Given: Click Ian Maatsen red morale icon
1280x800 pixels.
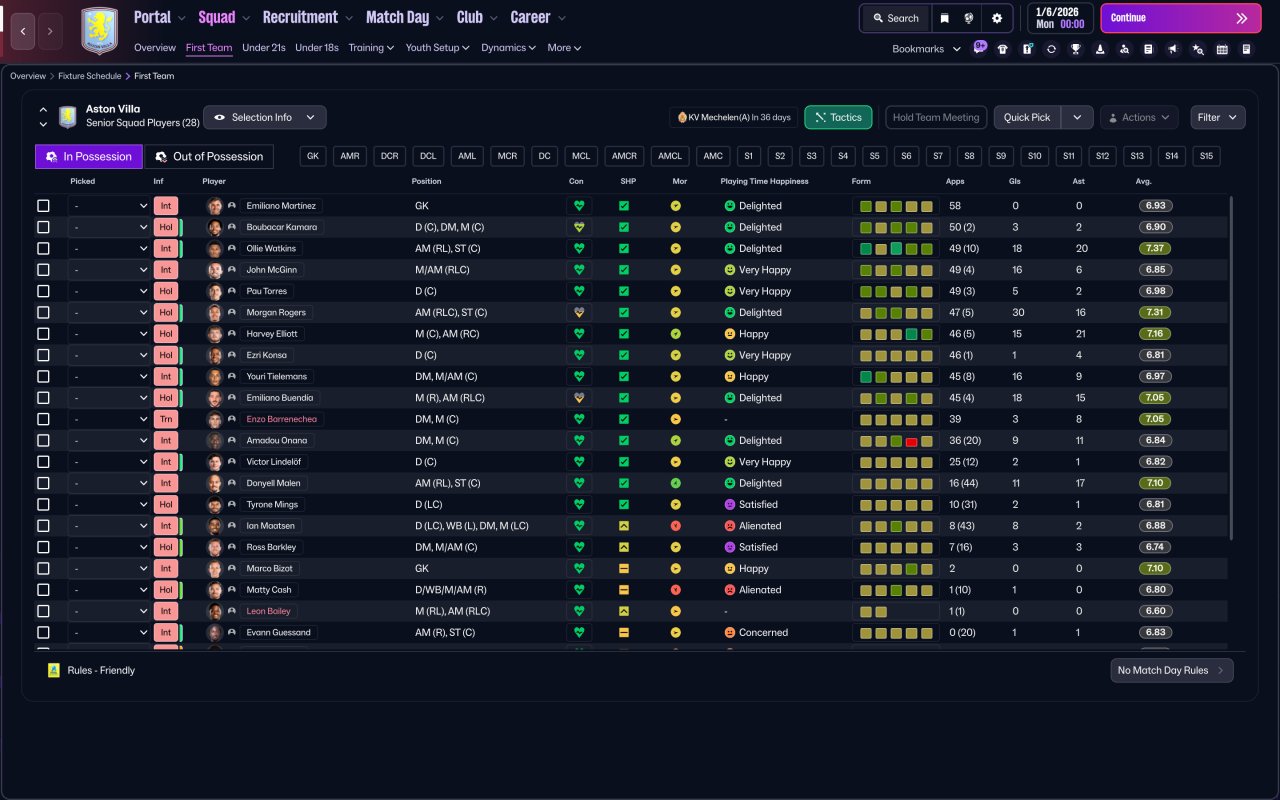Looking at the screenshot, I should coord(675,526).
